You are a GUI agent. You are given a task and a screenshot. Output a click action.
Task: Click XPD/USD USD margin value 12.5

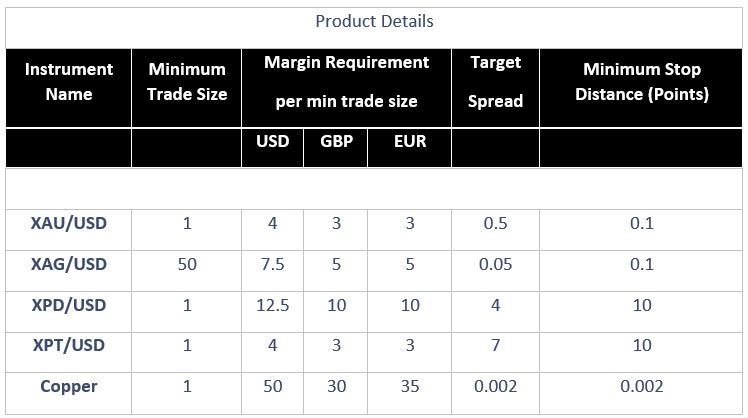[x=272, y=305]
